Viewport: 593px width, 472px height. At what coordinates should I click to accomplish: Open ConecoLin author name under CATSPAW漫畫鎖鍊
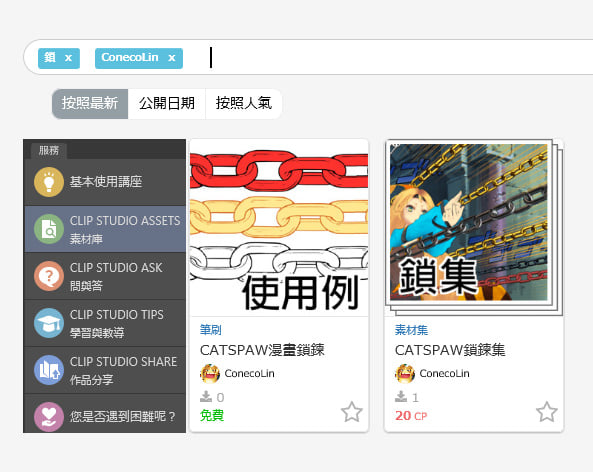point(250,374)
